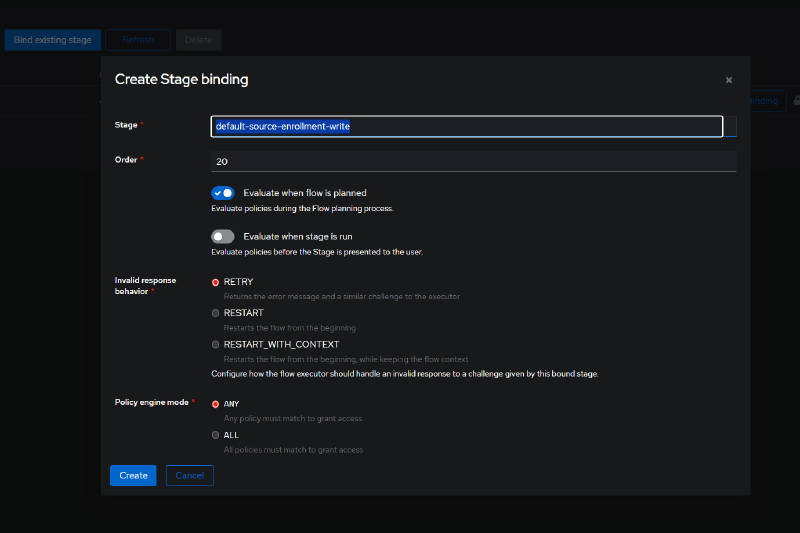The image size is (800, 533).
Task: Click 'Any policy must match to grant access' text
Action: (x=293, y=418)
